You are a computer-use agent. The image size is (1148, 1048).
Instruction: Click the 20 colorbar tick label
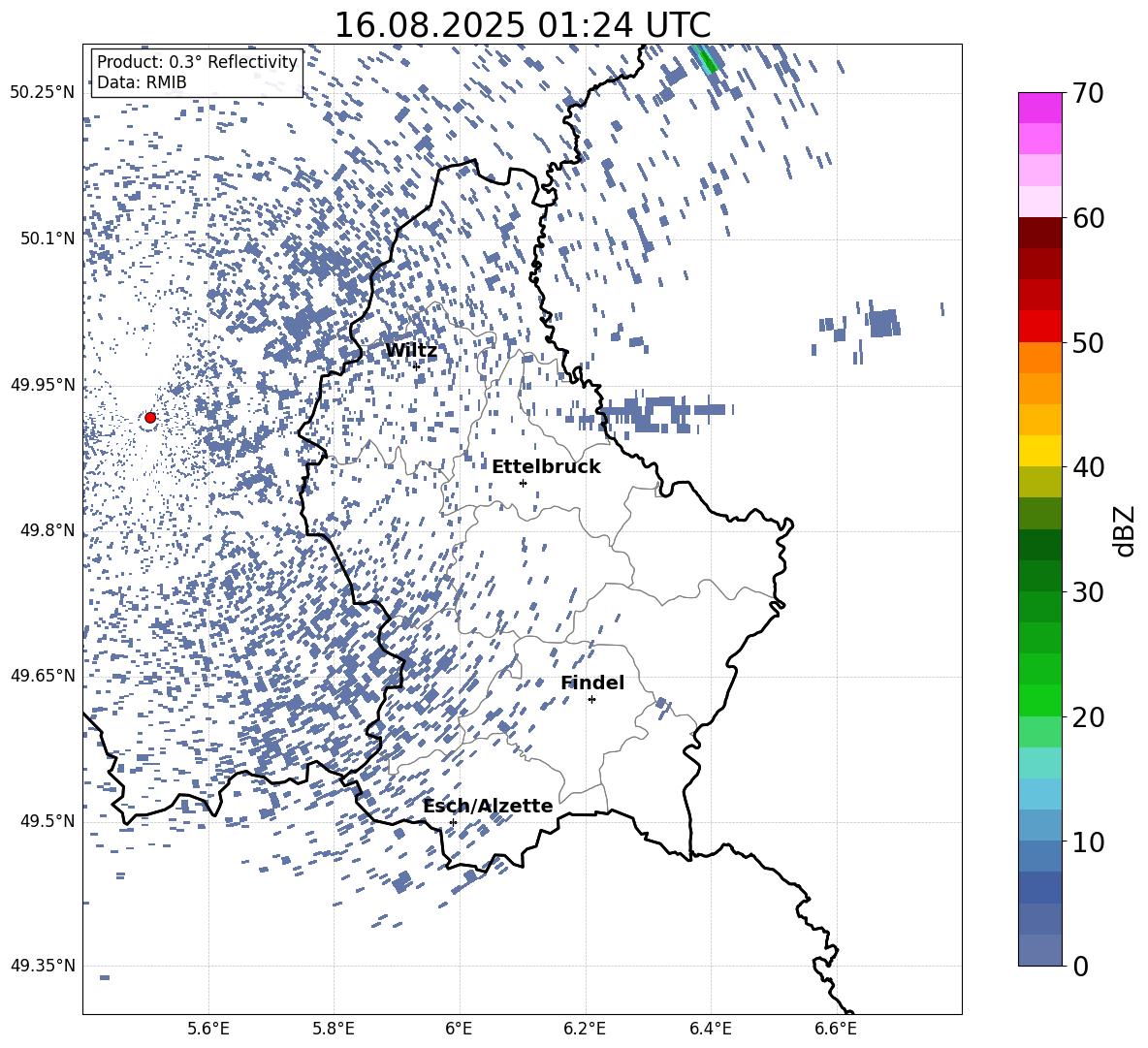point(1088,716)
